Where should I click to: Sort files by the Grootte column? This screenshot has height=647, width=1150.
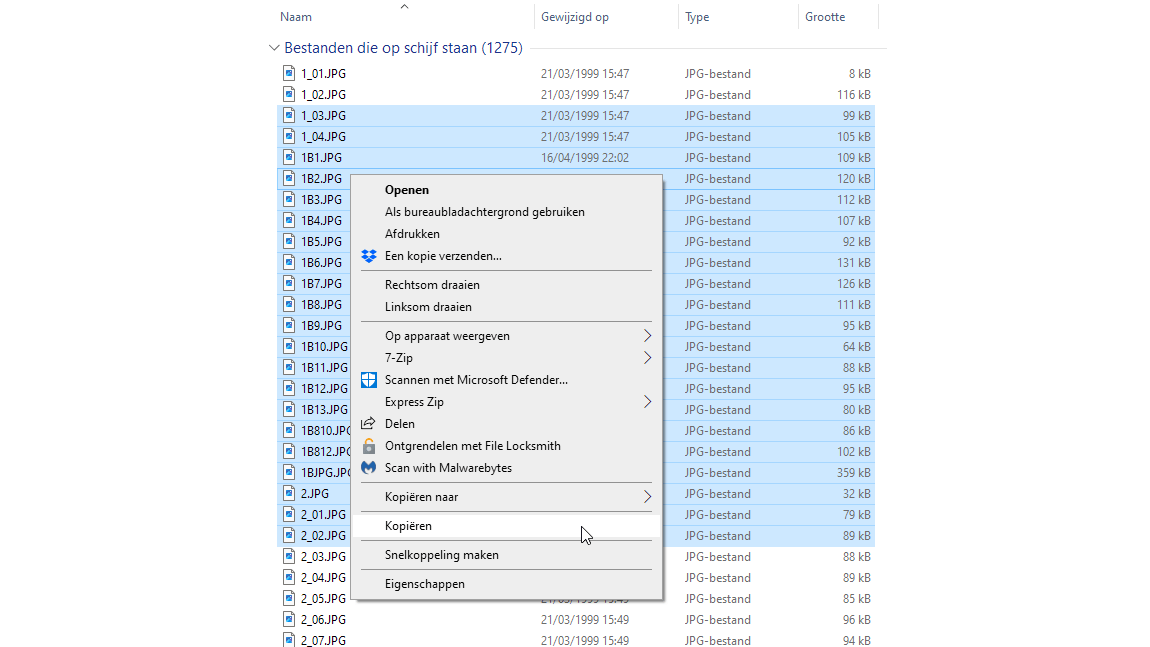point(827,16)
